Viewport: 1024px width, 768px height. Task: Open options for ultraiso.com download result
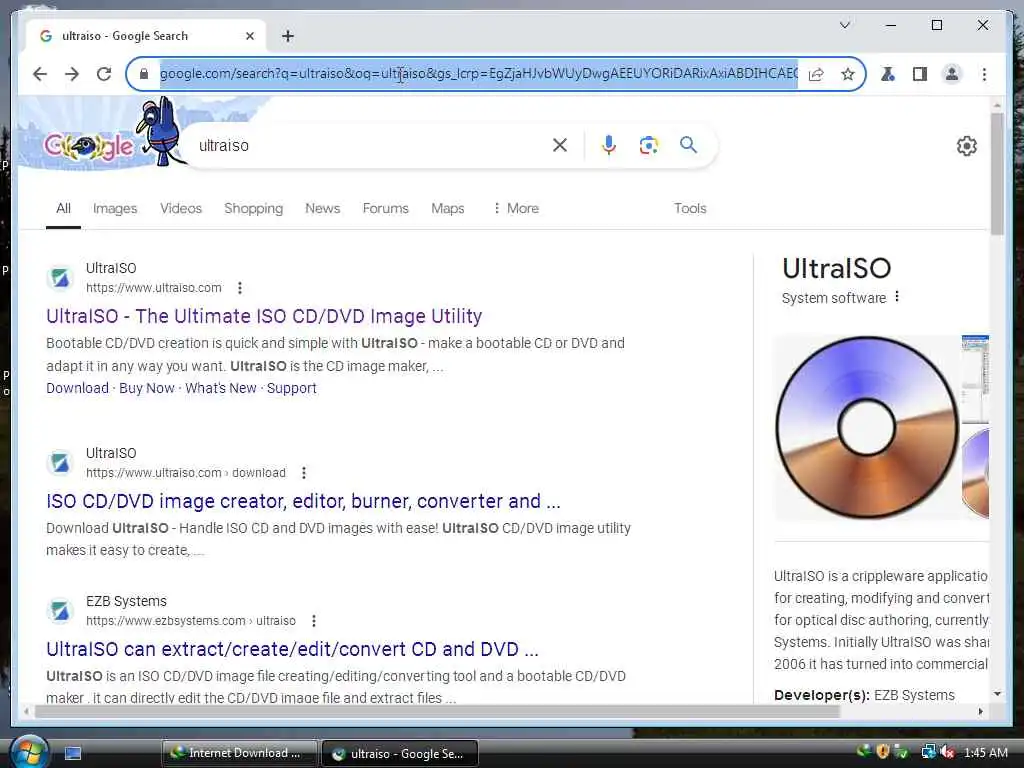click(304, 473)
